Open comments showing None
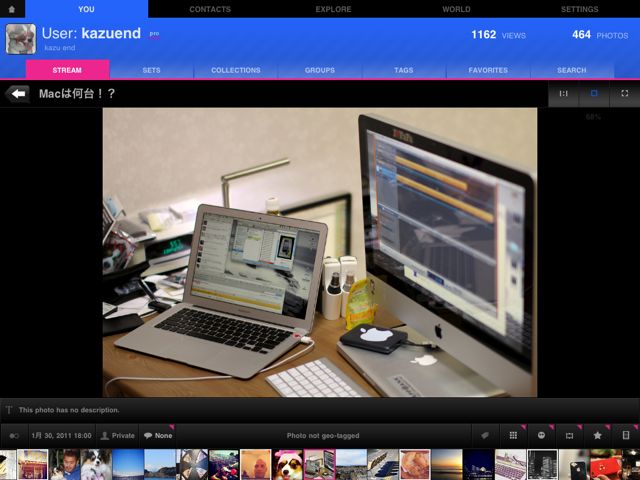The width and height of the screenshot is (640, 480). [158, 436]
